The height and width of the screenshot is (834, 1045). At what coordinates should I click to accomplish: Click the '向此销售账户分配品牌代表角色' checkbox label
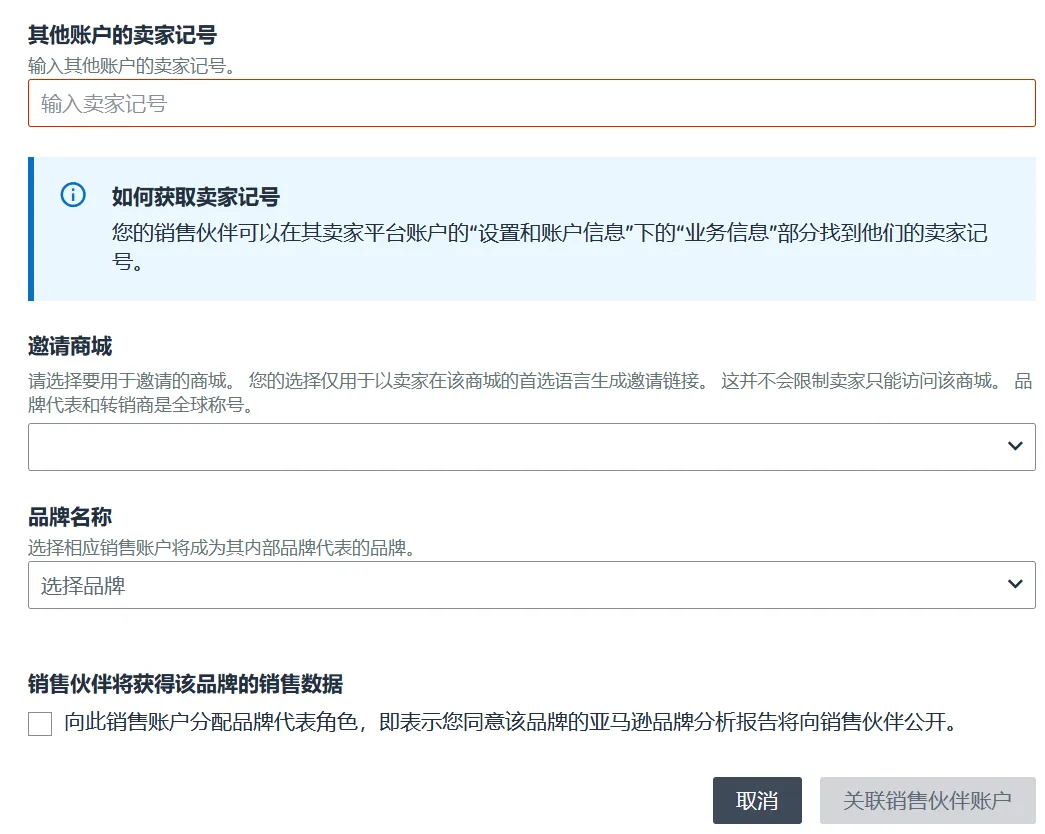tap(510, 722)
